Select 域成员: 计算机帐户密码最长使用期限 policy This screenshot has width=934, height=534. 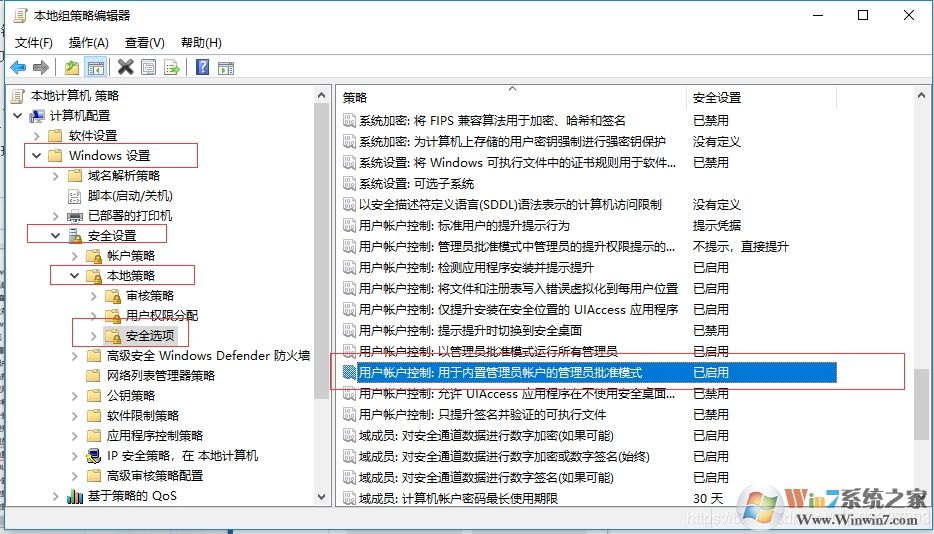tap(458, 498)
